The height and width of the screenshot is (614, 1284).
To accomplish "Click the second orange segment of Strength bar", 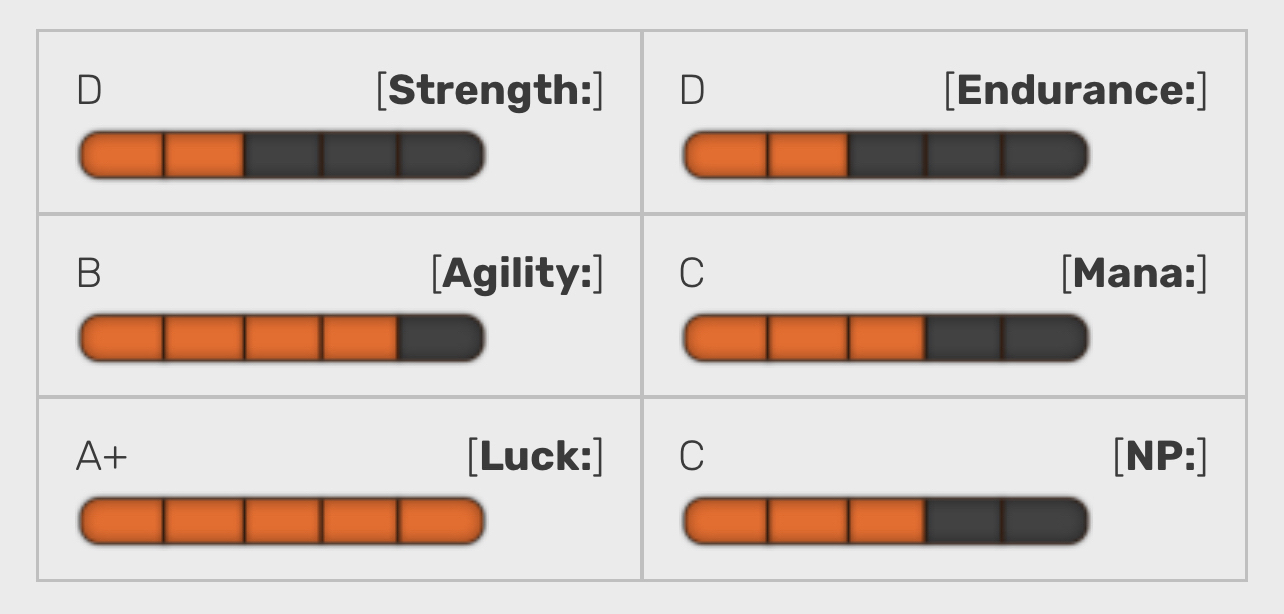I will tap(204, 155).
